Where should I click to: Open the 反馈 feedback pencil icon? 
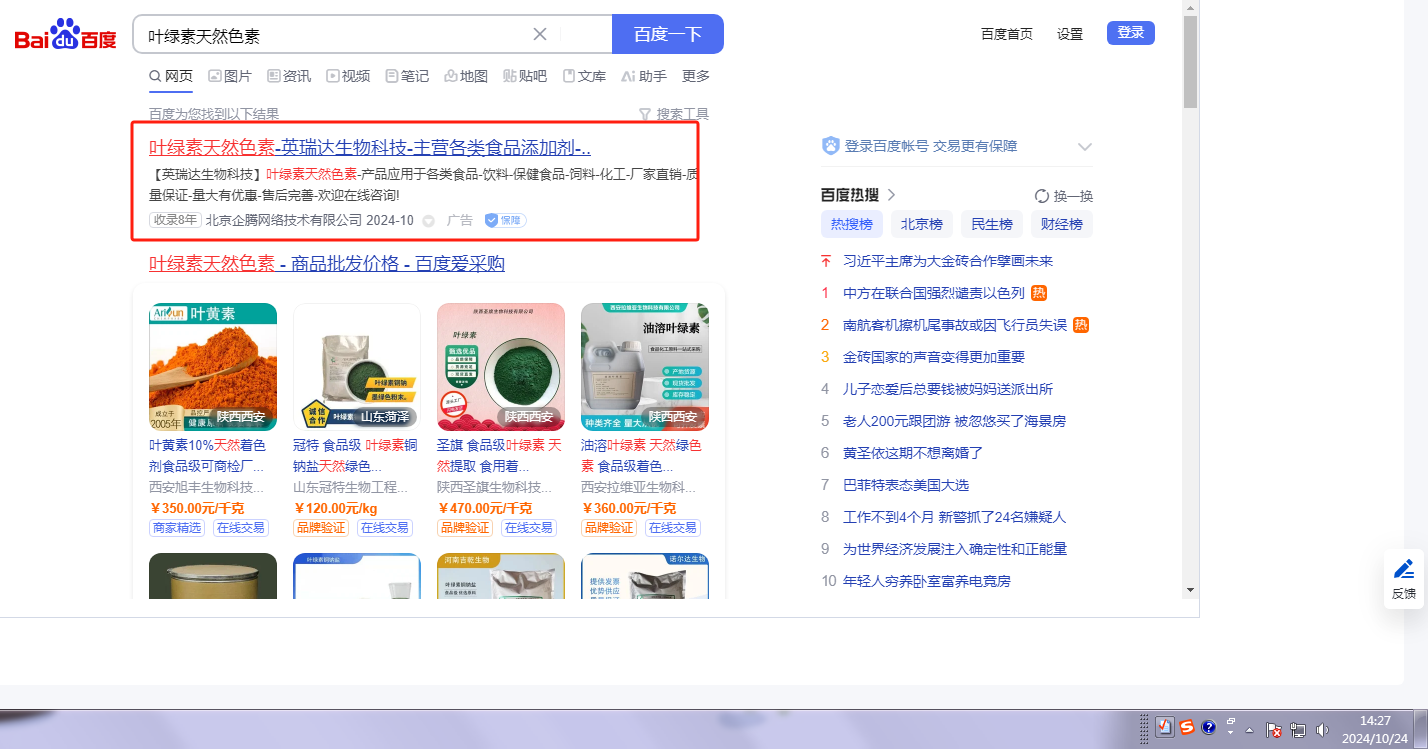point(1404,569)
